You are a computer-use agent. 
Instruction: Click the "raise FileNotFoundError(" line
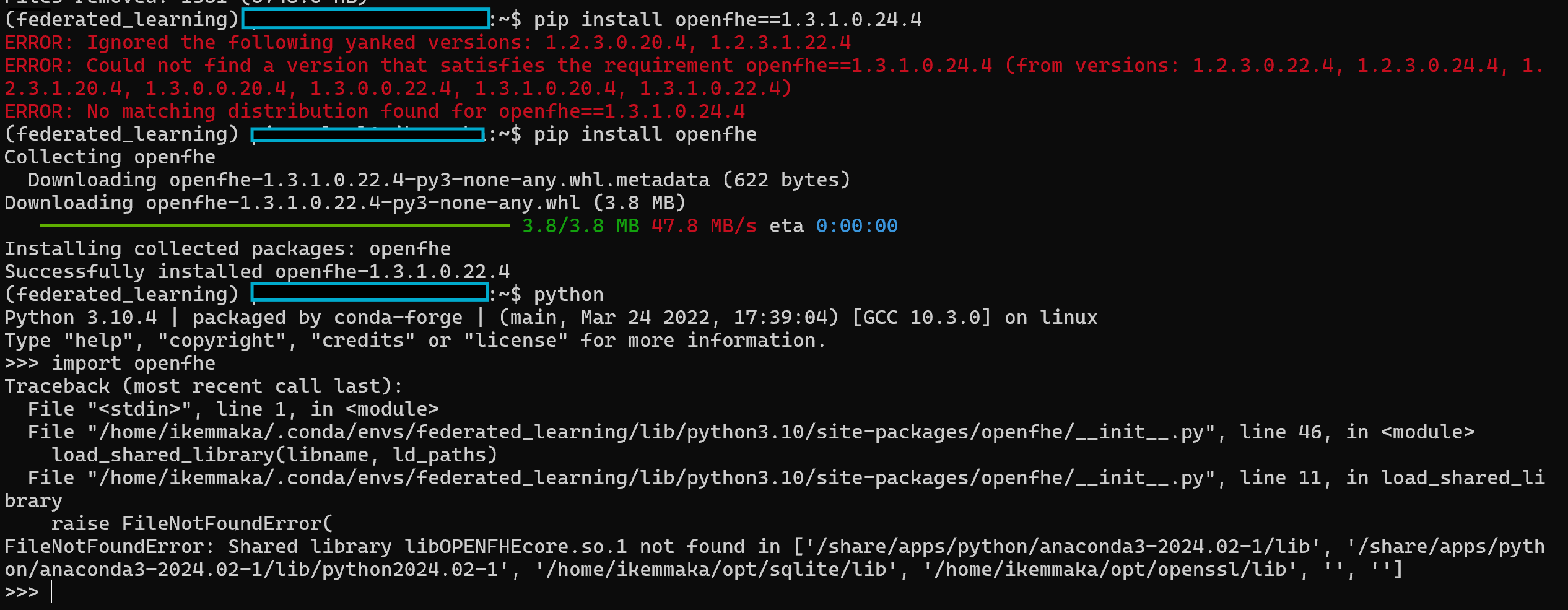(191, 524)
